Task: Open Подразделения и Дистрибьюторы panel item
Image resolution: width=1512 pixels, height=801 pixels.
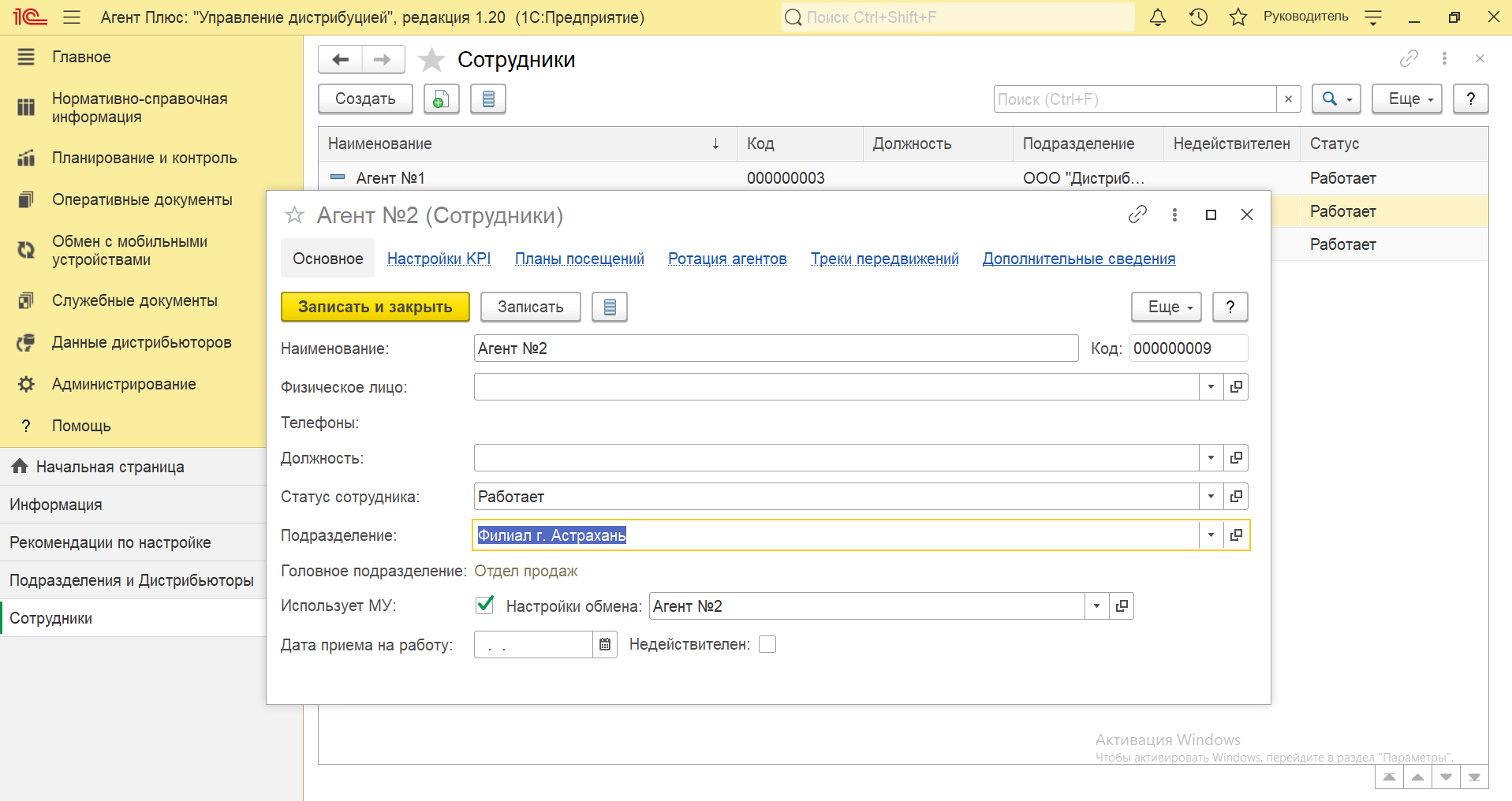Action: tap(132, 580)
